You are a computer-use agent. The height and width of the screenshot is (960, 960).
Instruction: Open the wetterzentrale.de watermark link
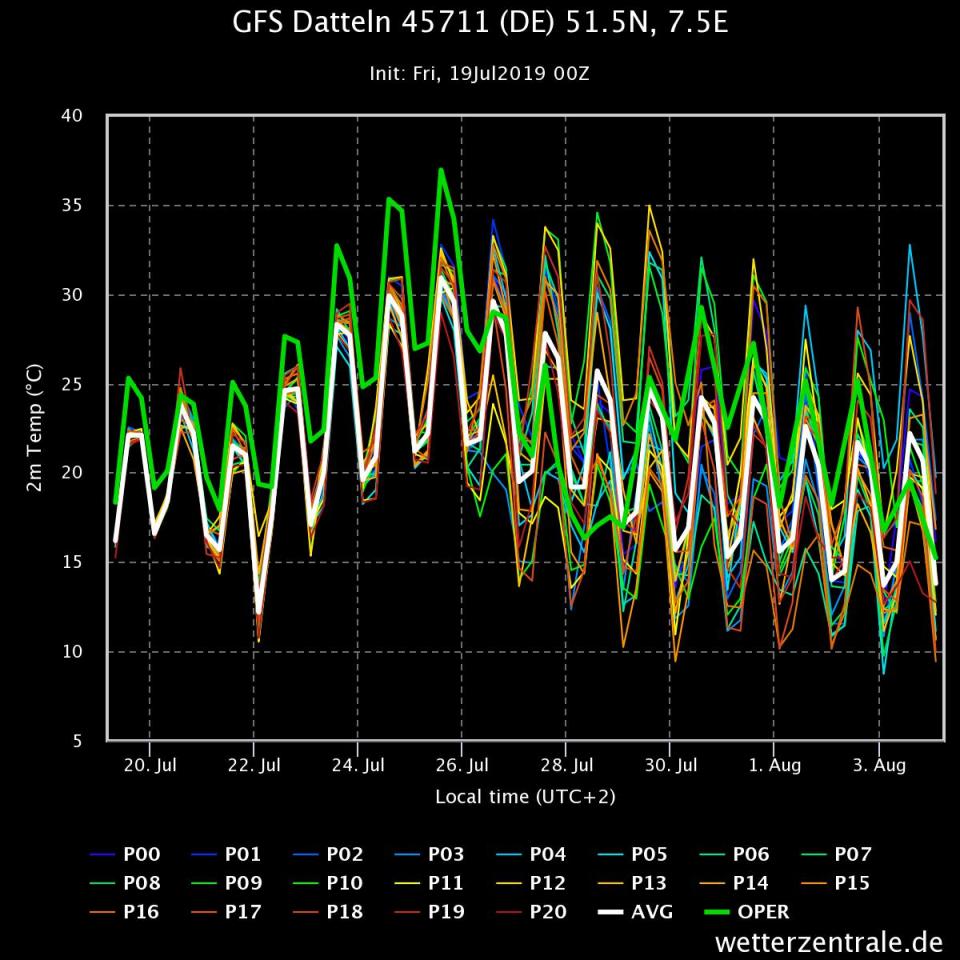(829, 942)
